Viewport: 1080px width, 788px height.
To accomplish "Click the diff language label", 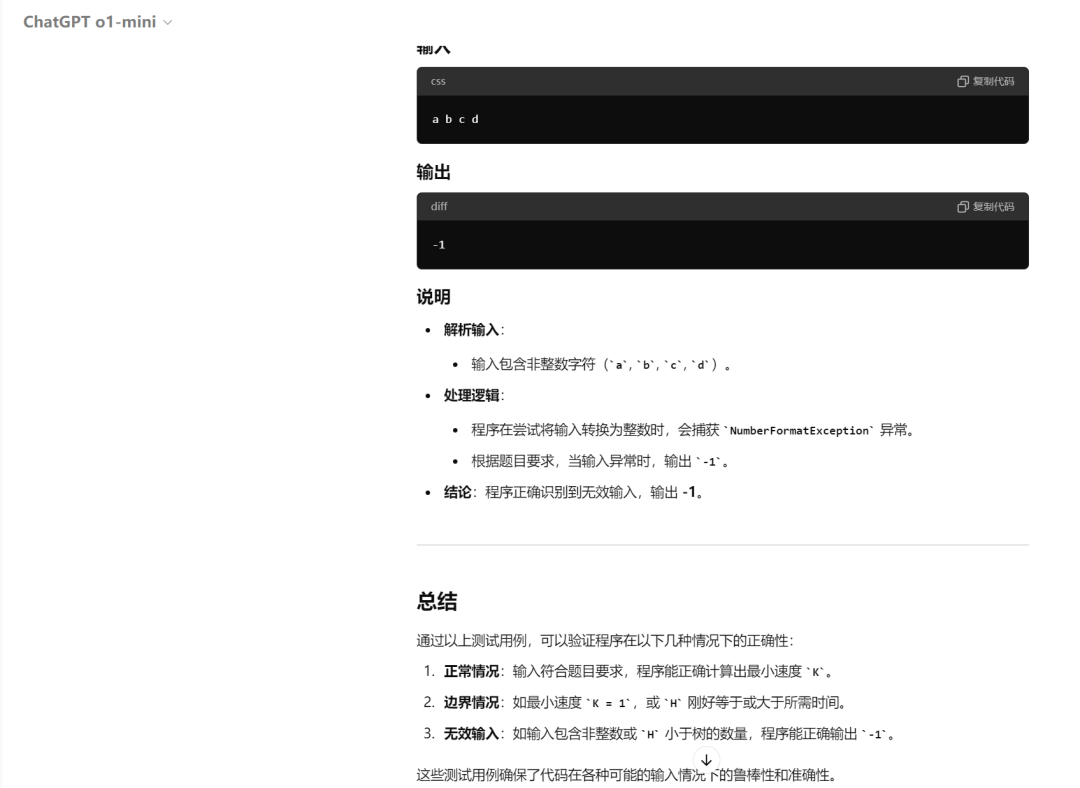I will pos(439,206).
